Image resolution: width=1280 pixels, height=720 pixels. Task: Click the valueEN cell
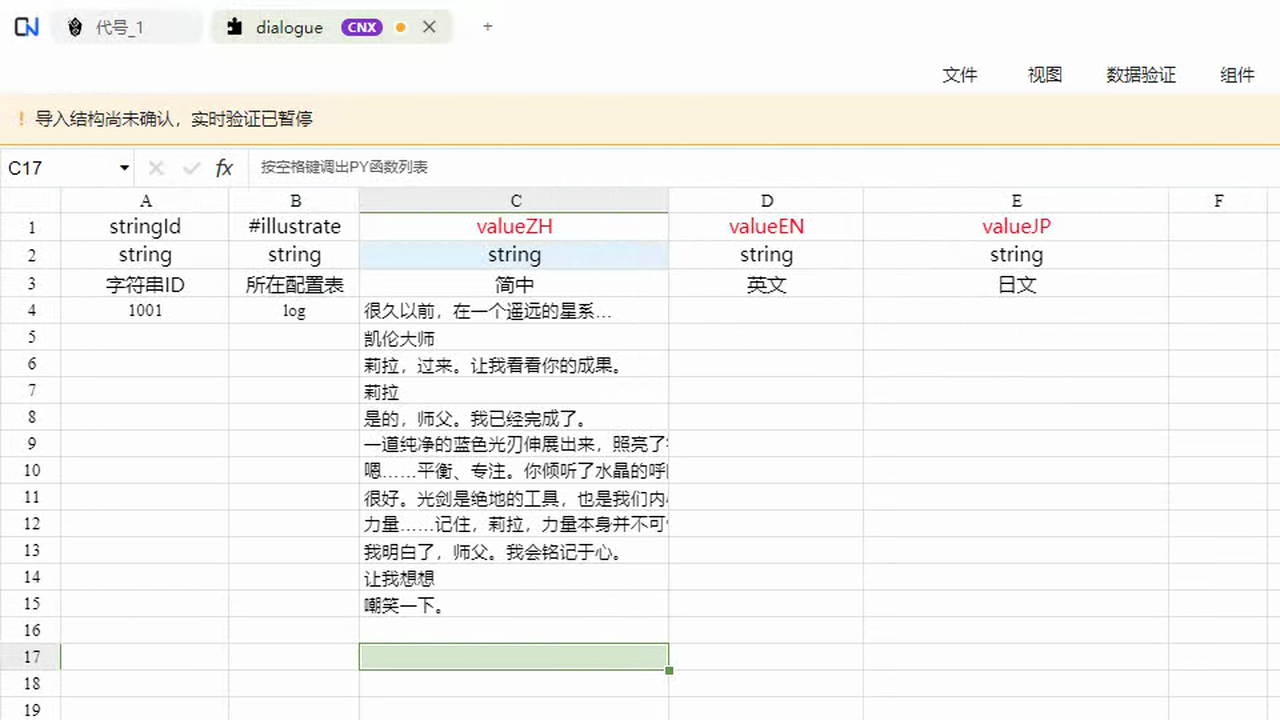(766, 227)
